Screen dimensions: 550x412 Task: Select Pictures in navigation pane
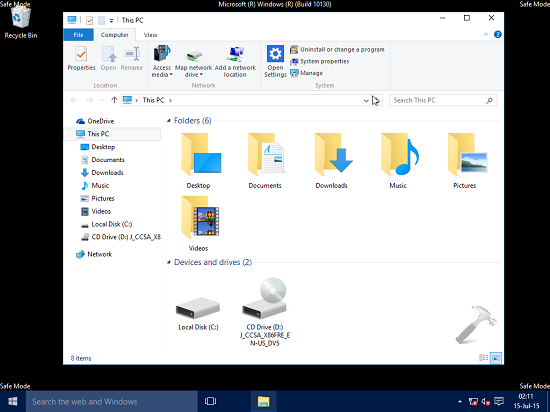pos(97,198)
